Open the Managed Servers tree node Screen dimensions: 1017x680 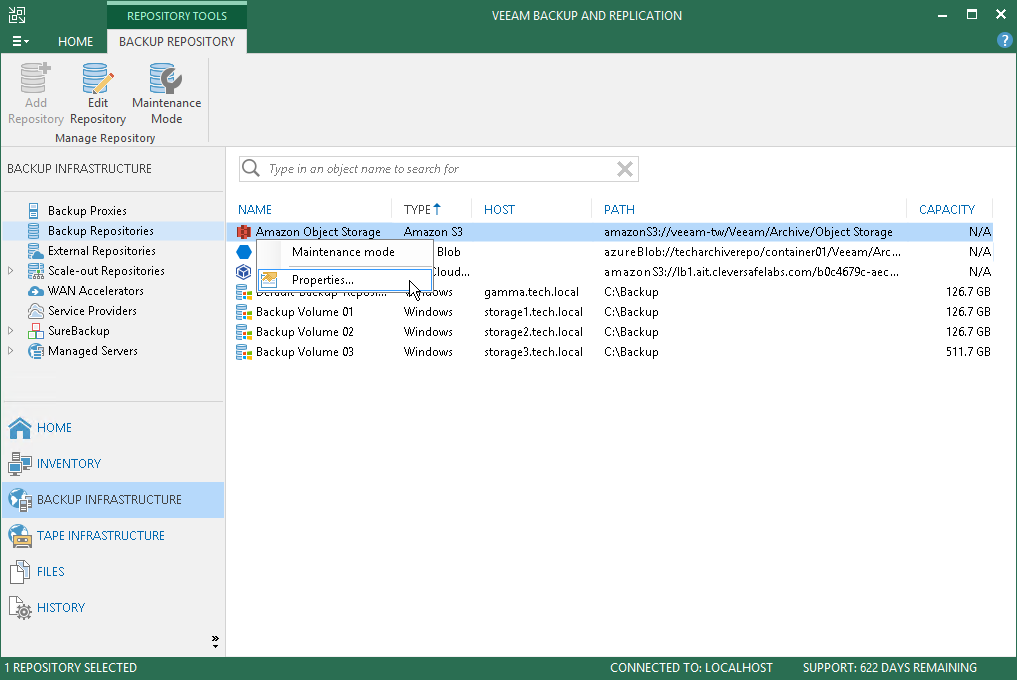[93, 352]
